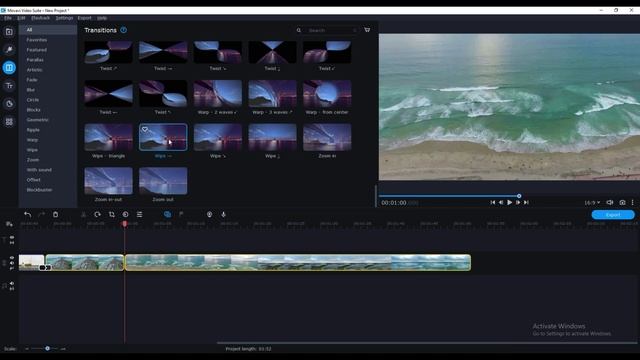Toggle title track link icon
Image resolution: width=640 pixels, height=360 pixels.
coord(12,242)
